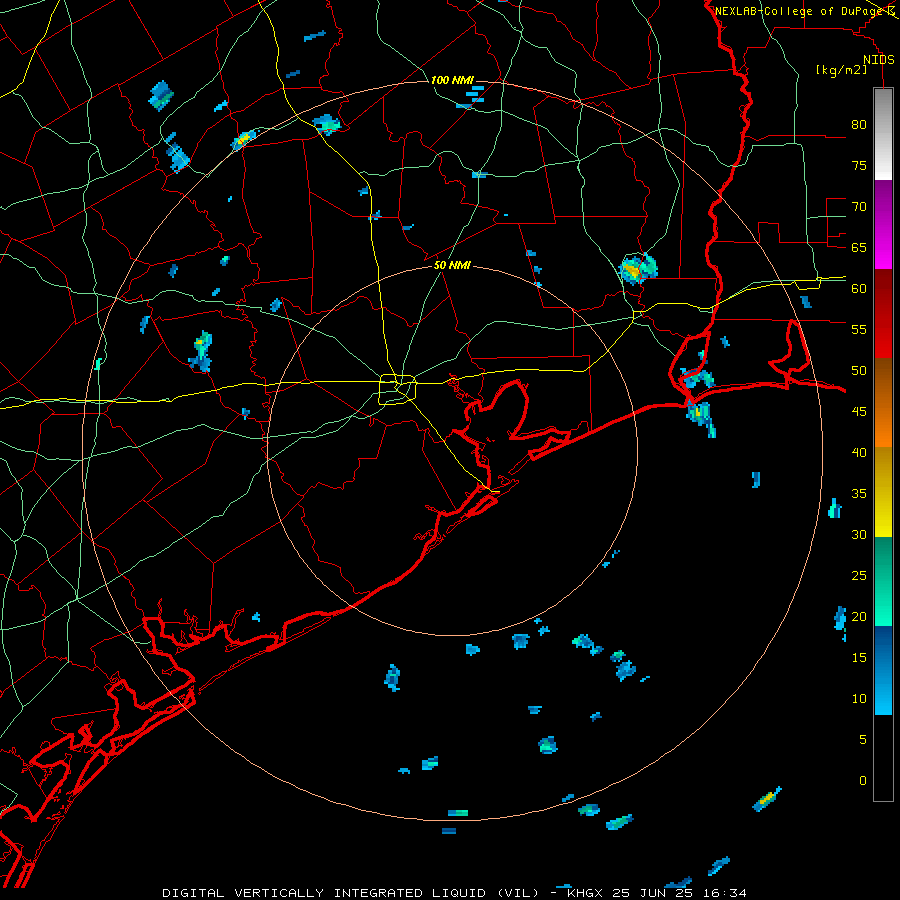Screen dimensions: 900x900
Task: Click the 0 value on color scale
Action: pyautogui.click(x=863, y=781)
